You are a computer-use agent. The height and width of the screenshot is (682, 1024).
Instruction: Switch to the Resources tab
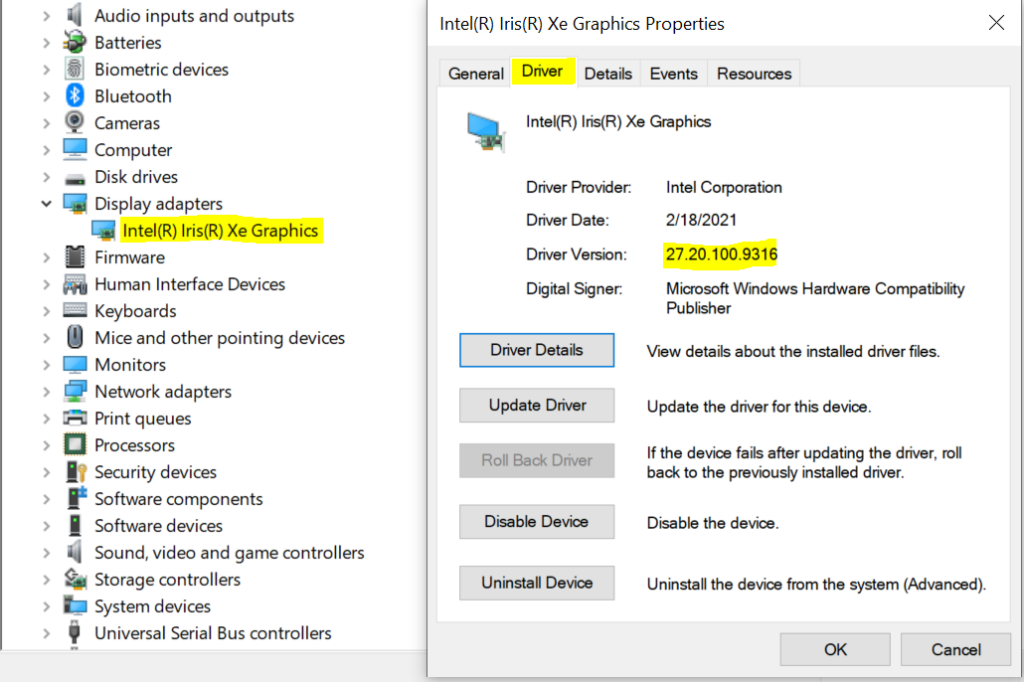click(x=753, y=72)
